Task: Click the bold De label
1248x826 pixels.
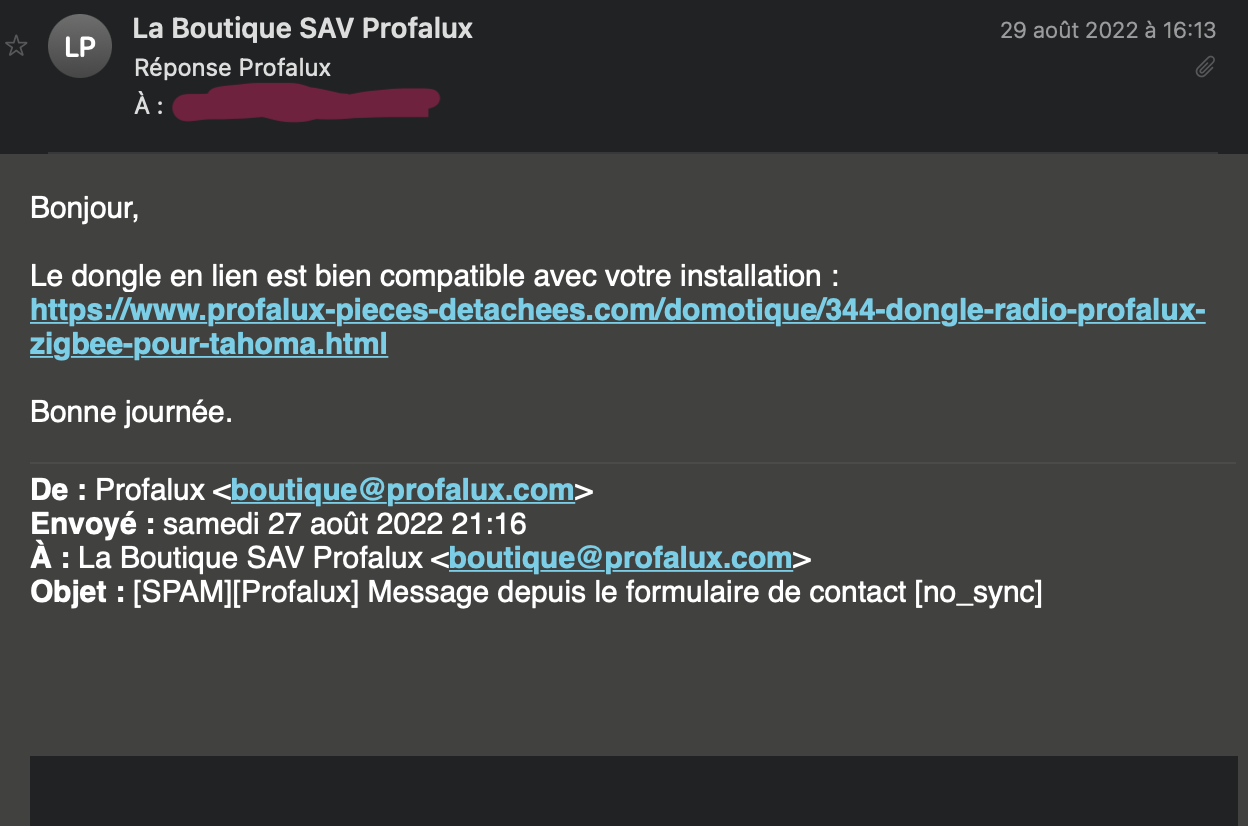Action: [57, 490]
